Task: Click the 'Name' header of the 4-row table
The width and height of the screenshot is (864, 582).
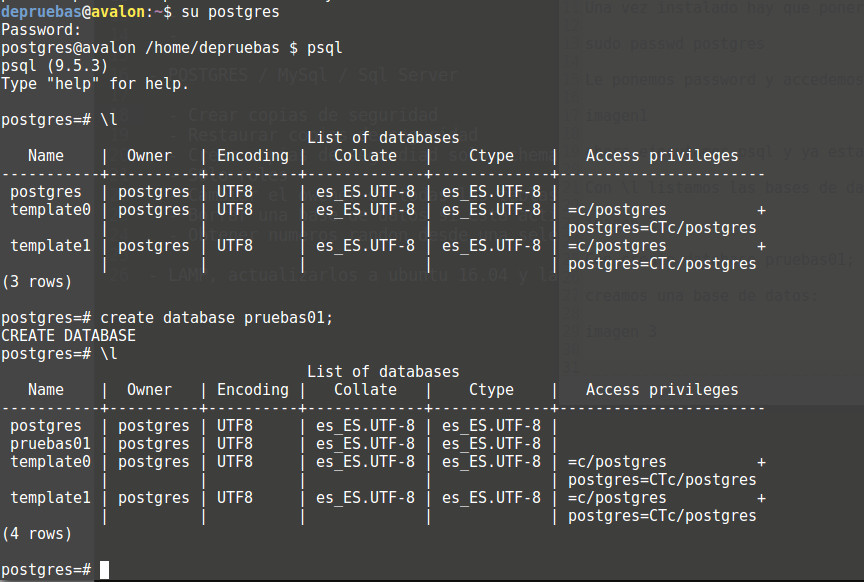Action: point(46,390)
